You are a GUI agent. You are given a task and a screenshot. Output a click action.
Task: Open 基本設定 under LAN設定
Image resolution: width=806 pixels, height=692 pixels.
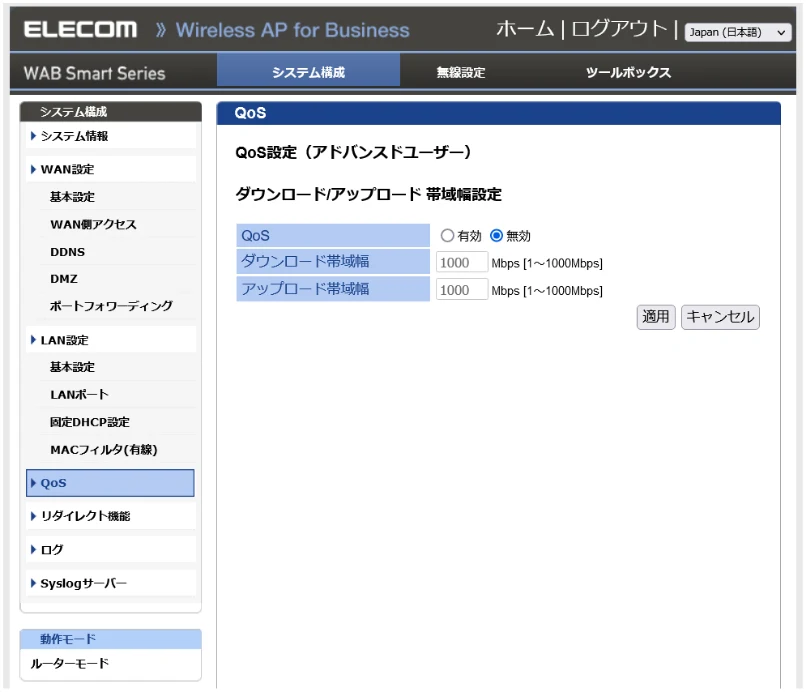point(72,367)
